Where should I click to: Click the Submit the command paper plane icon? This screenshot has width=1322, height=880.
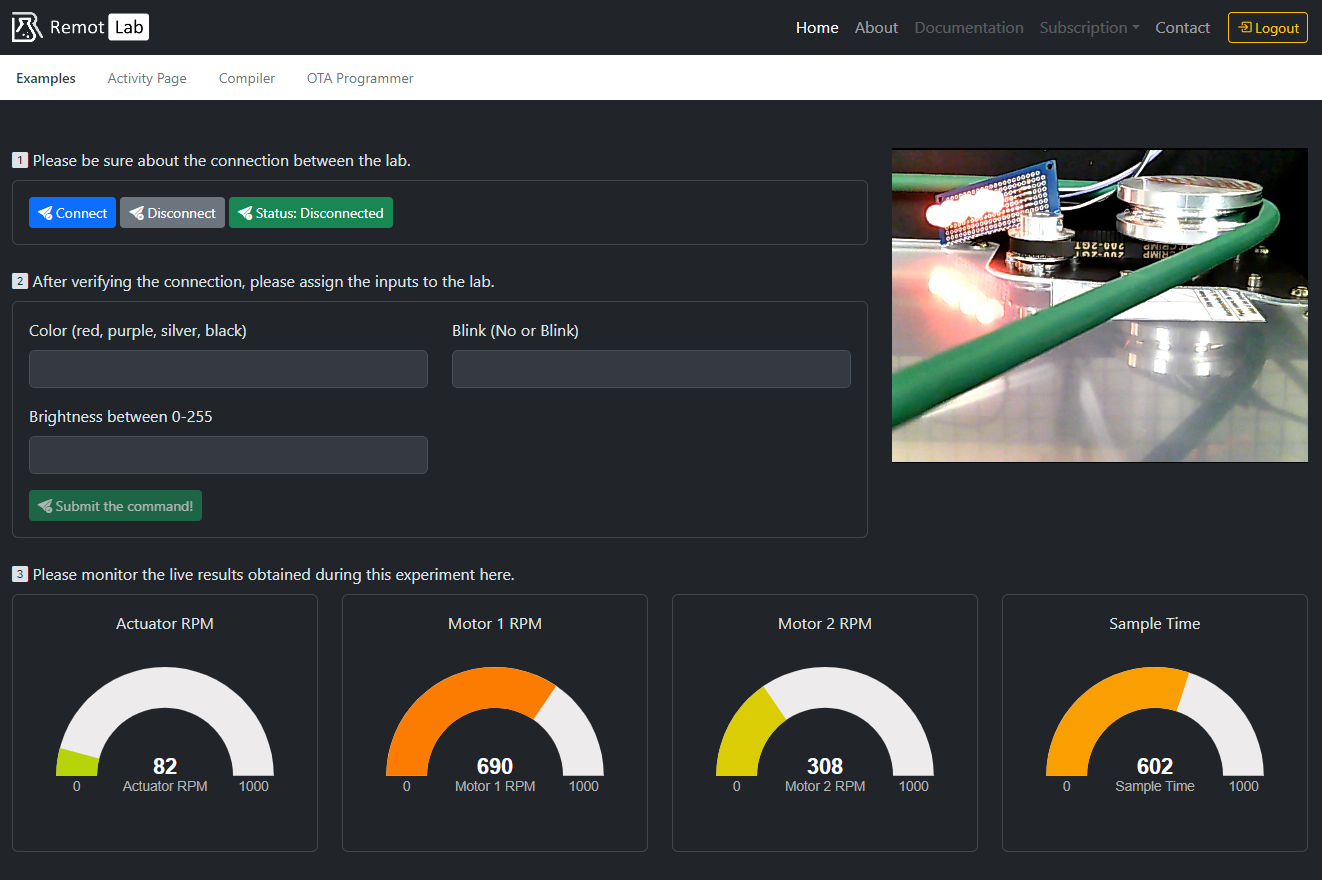point(45,506)
